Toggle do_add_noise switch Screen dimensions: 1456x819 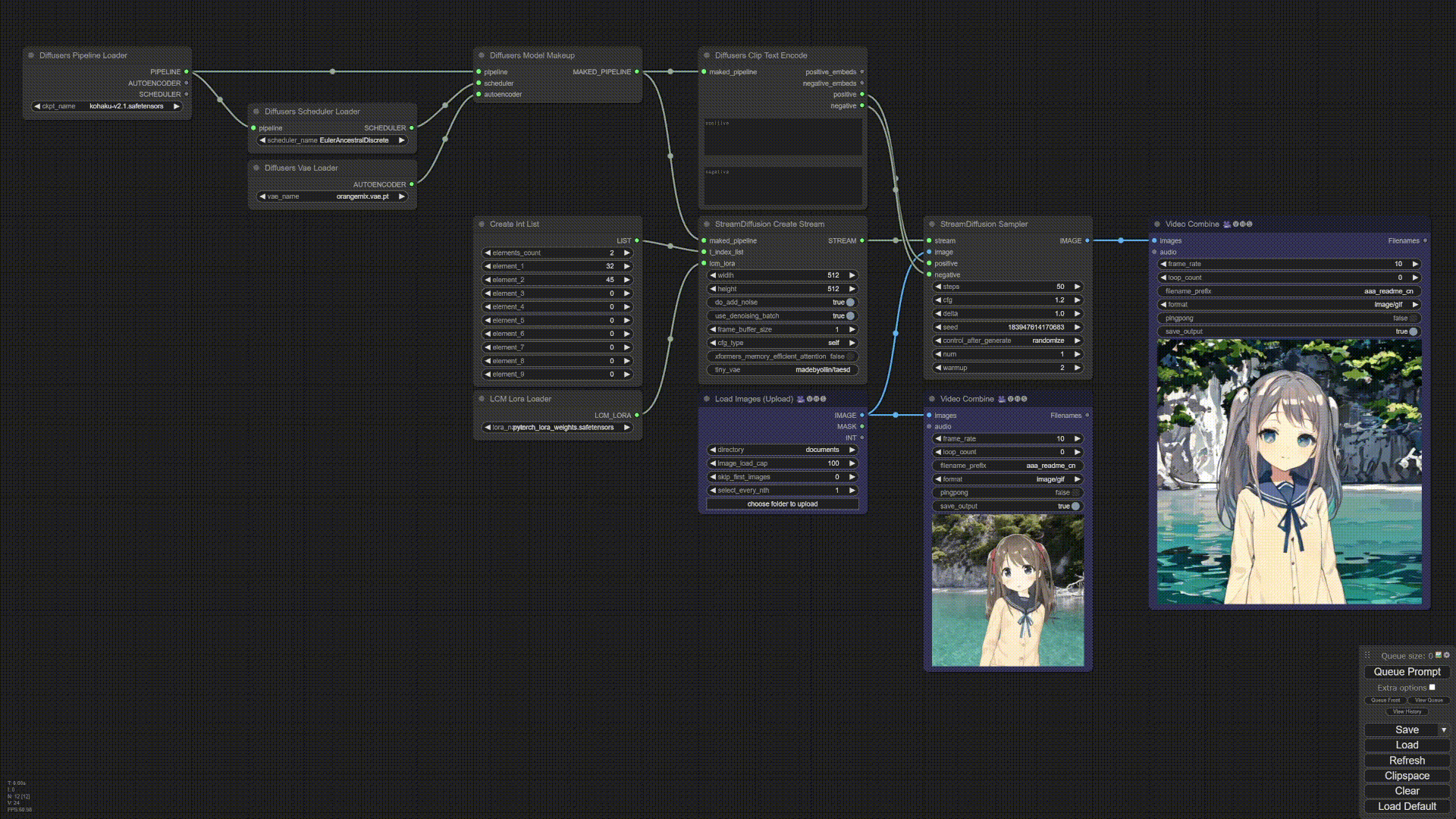pyautogui.click(x=850, y=303)
